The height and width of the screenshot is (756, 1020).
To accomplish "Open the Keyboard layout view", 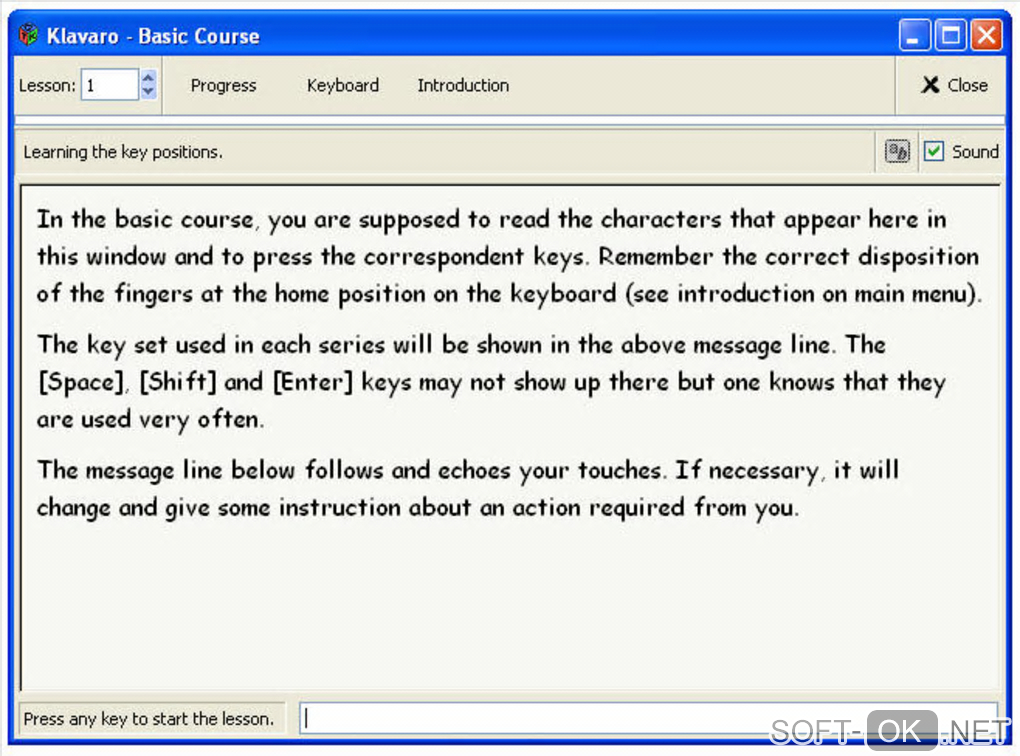I will [343, 85].
